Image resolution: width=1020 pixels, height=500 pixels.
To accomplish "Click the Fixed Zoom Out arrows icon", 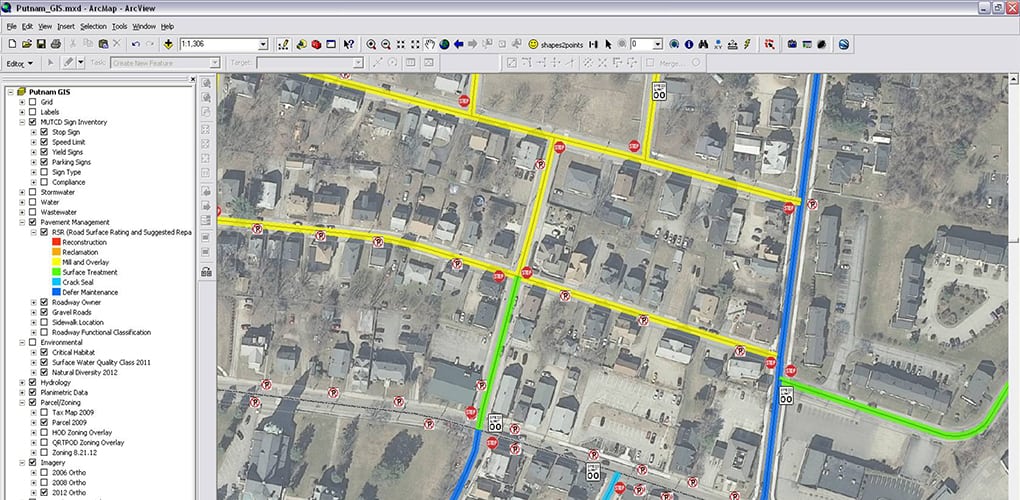I will [415, 44].
